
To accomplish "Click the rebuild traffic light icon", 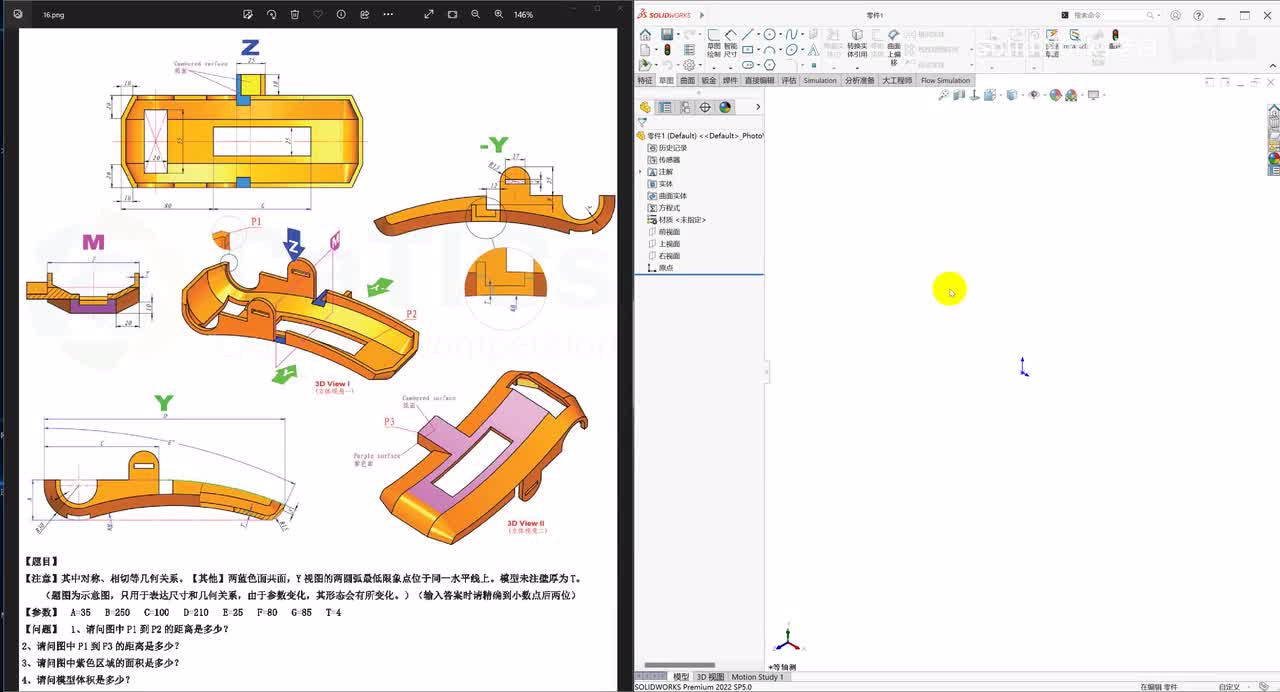I will 667,49.
